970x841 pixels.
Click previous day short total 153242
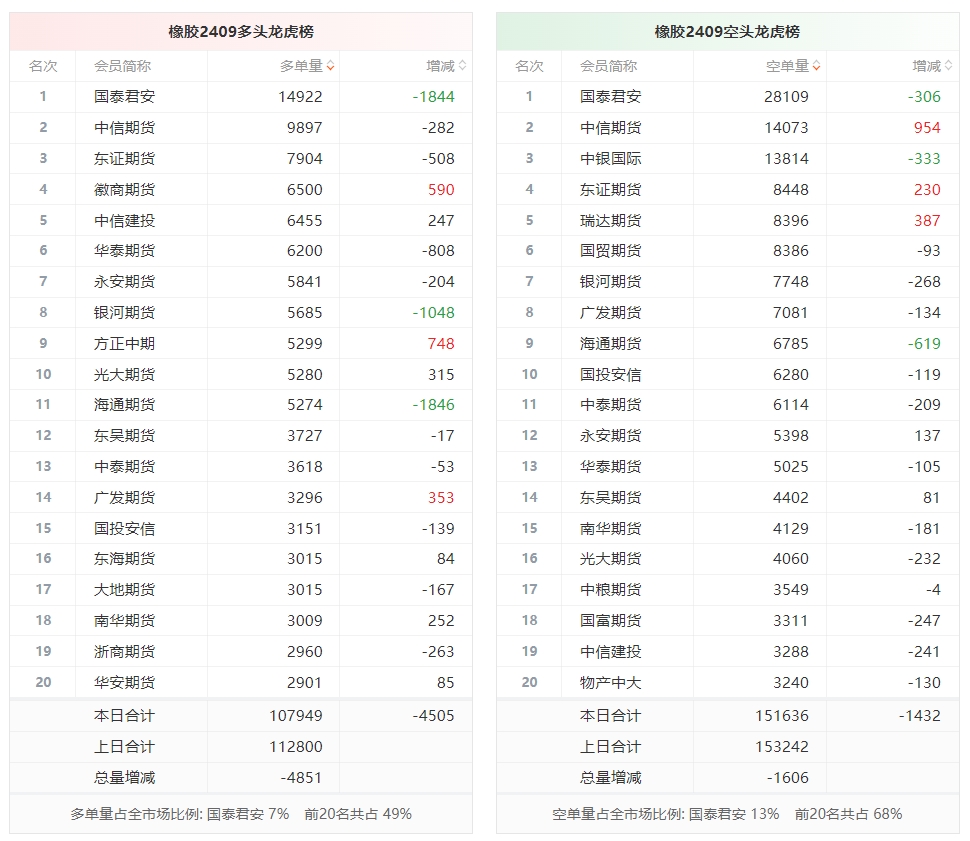[782, 747]
